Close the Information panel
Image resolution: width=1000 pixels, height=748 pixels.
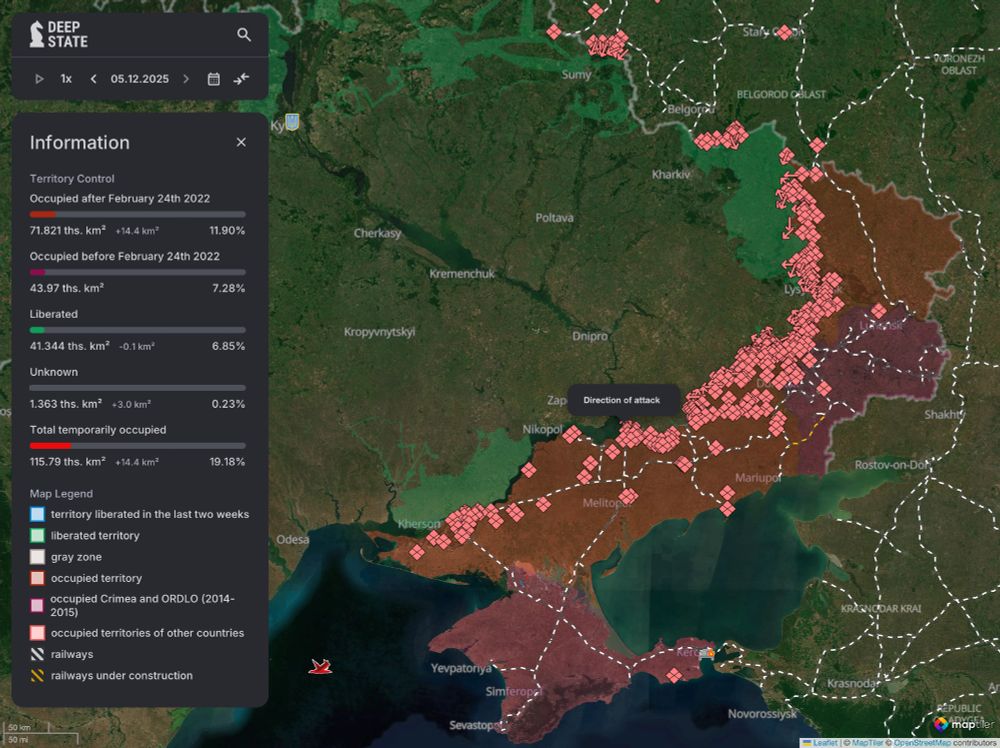(241, 142)
